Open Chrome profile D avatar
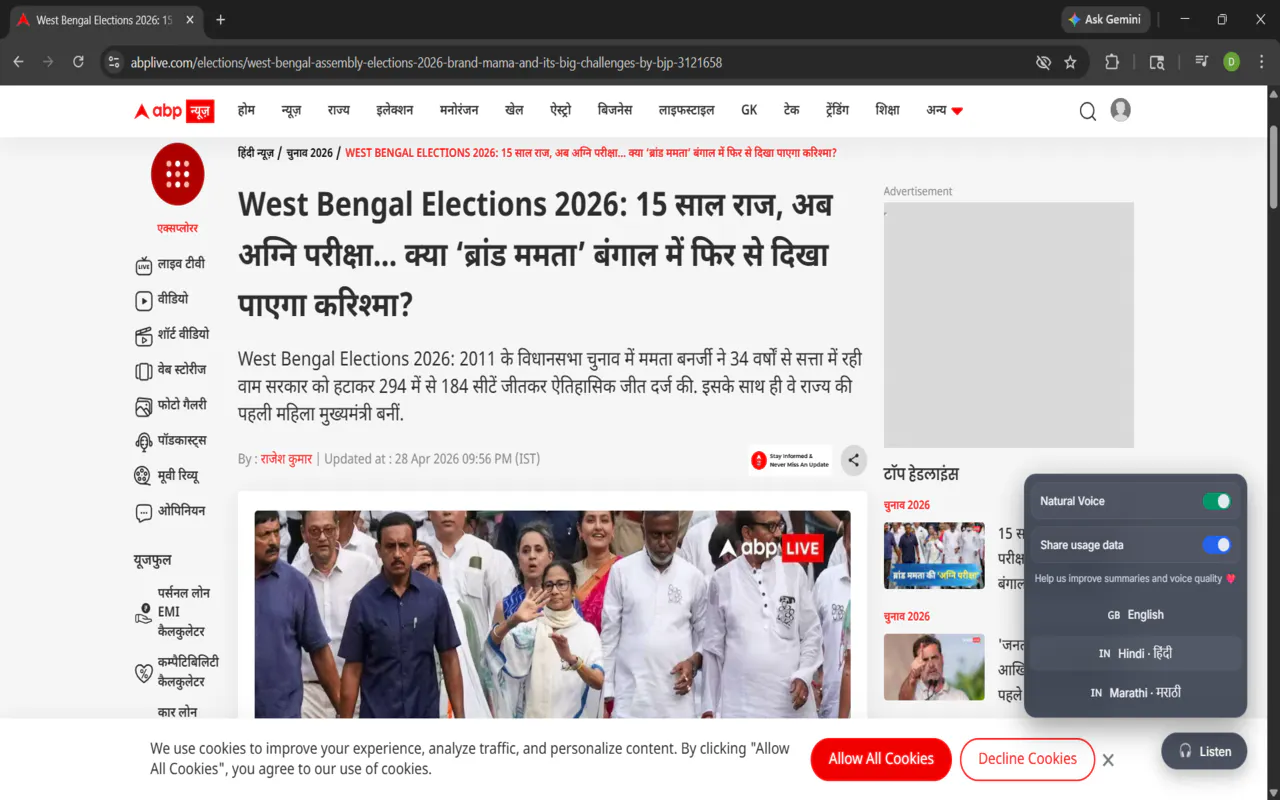 point(1231,62)
